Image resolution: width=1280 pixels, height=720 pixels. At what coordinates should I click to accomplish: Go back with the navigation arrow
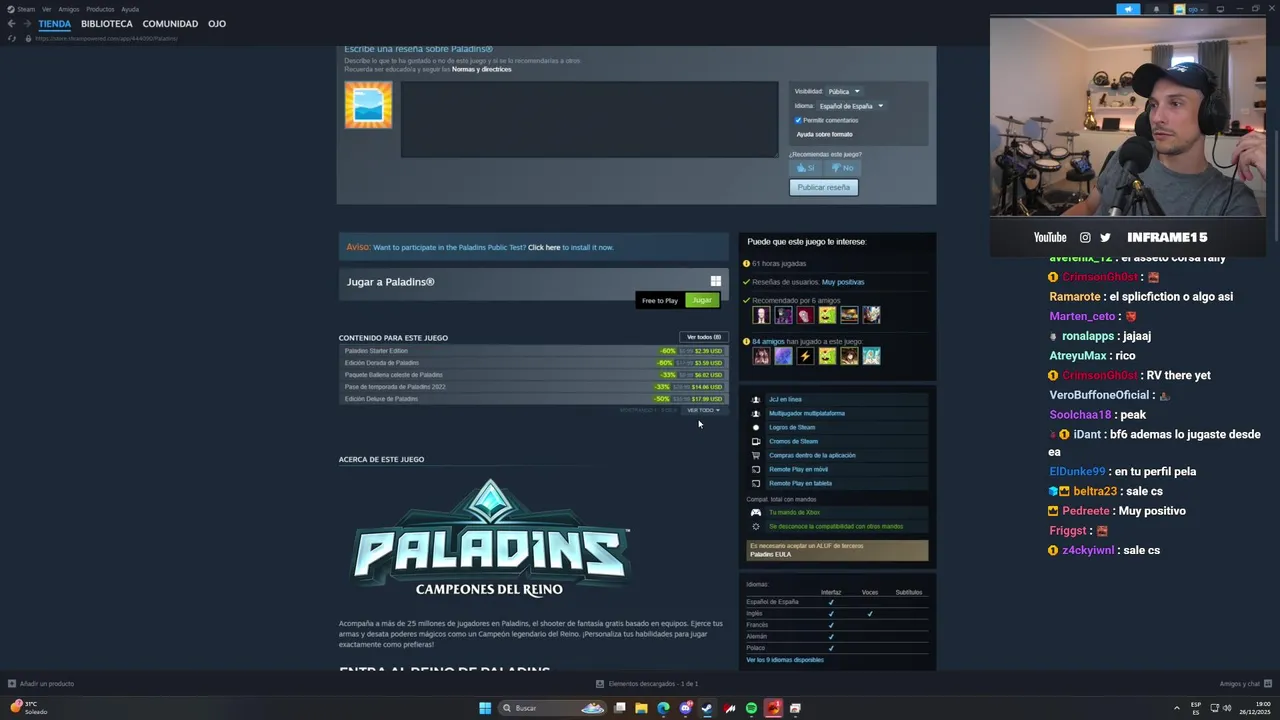11,24
